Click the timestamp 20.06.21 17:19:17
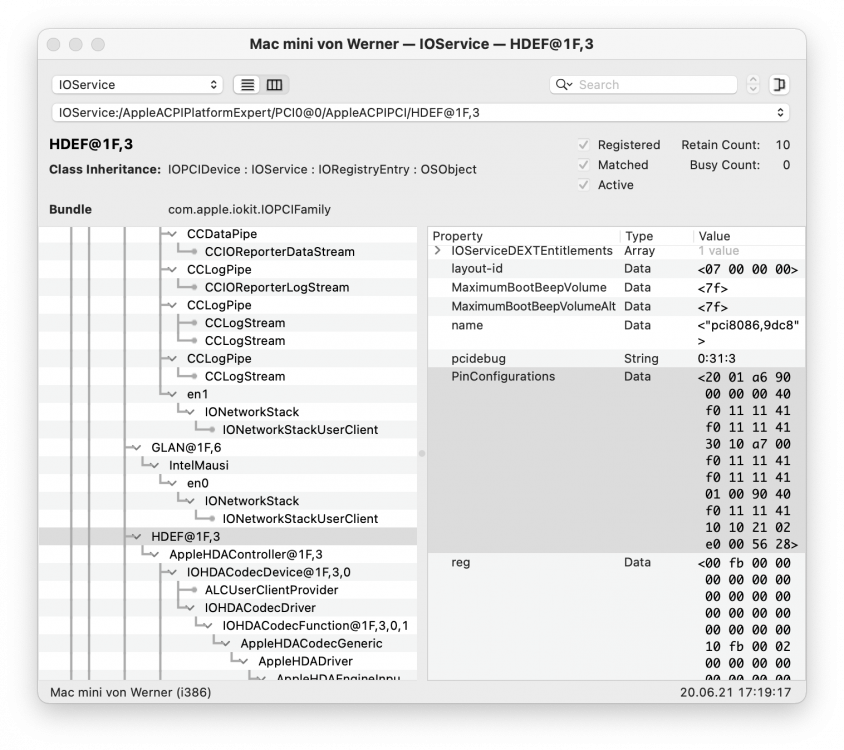The image size is (844, 750). (x=735, y=692)
